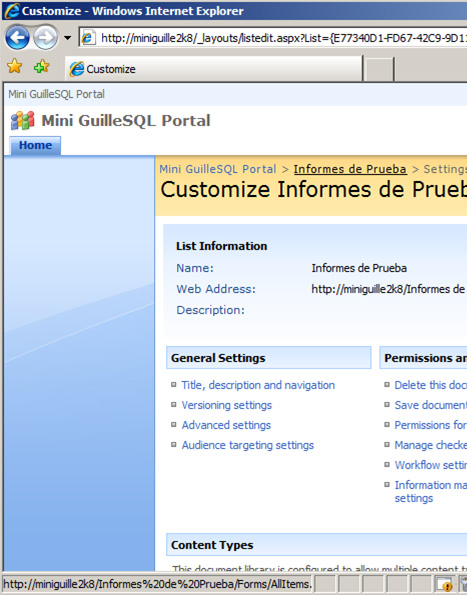Open the Home navigation tab
This screenshot has width=467, height=595.
tap(35, 145)
